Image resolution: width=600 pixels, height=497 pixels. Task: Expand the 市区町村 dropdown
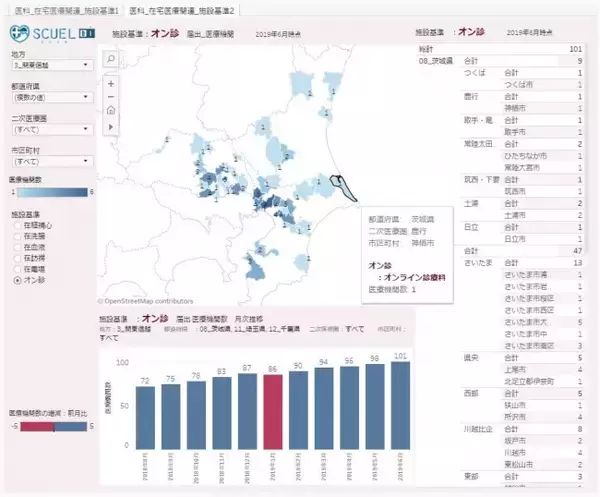[48, 160]
